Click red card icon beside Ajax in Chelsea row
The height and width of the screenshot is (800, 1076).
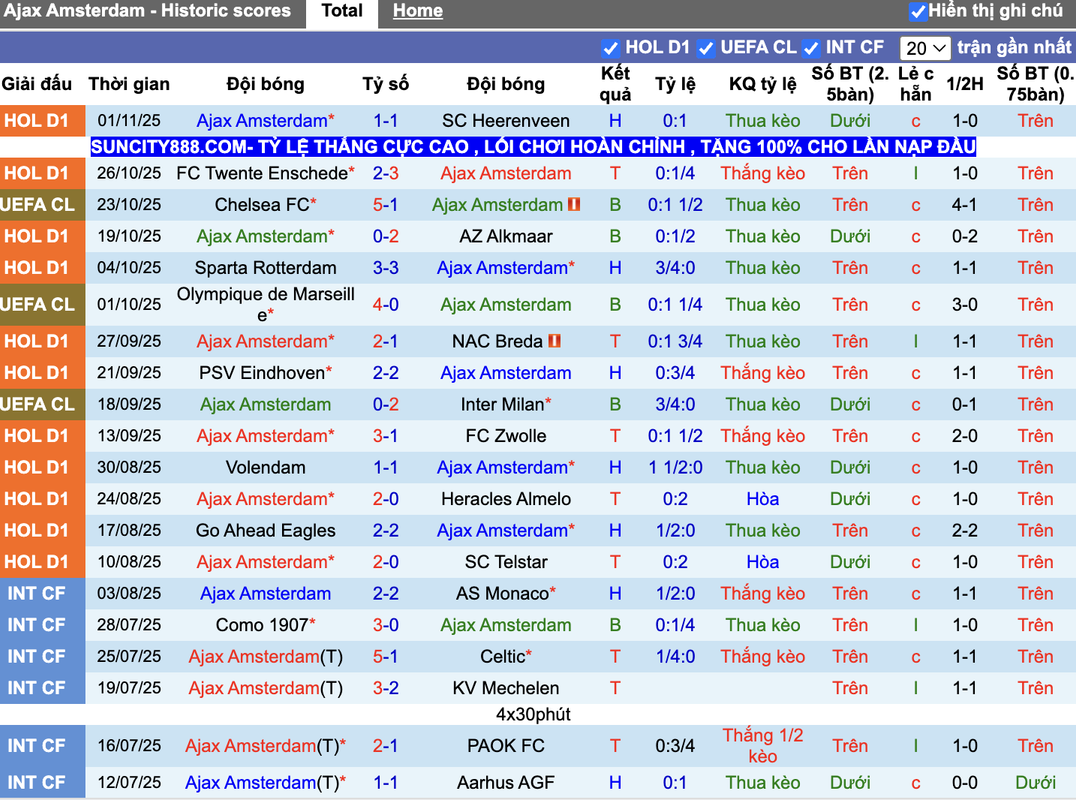tap(574, 204)
